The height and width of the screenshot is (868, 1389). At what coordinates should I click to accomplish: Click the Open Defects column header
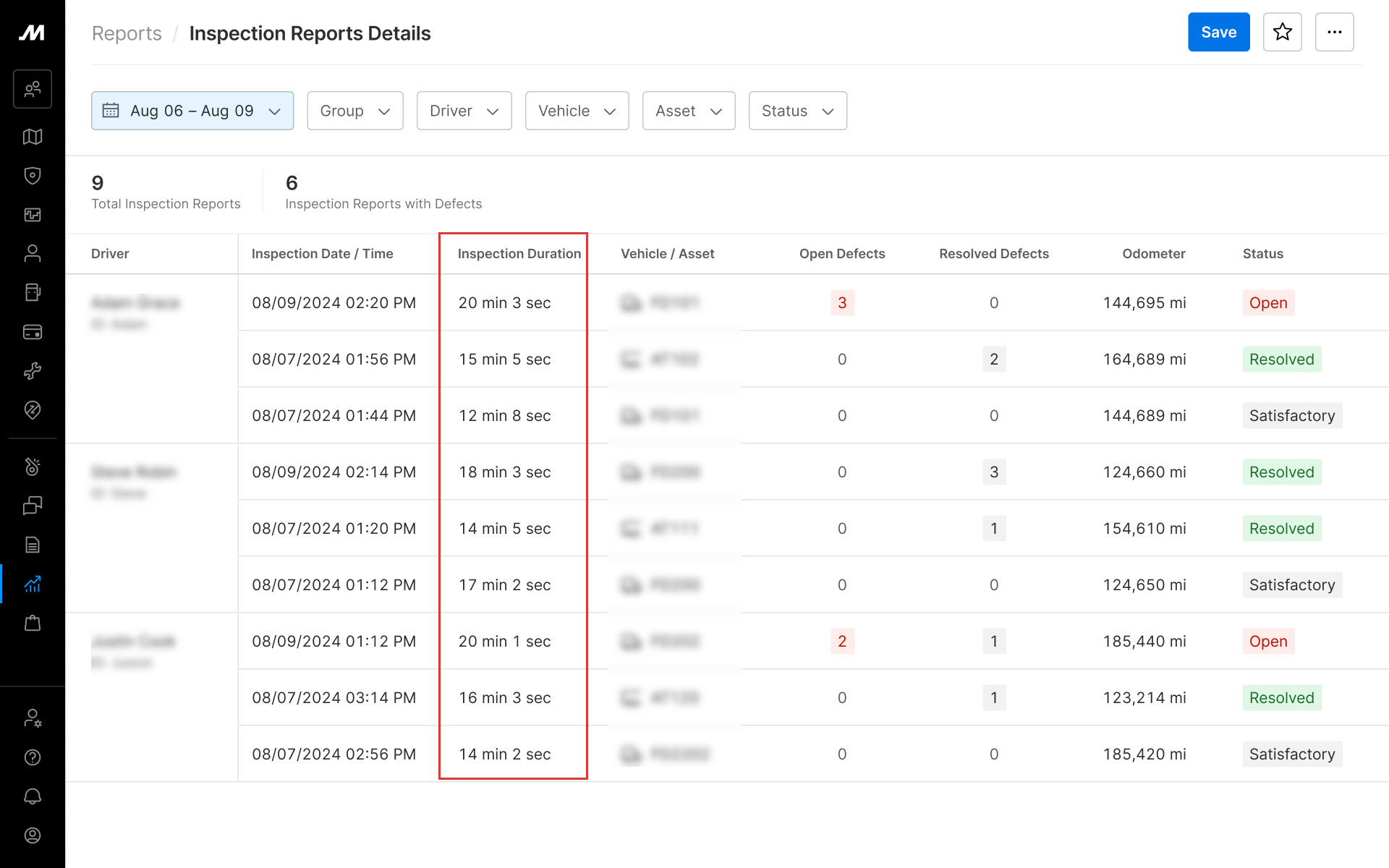click(842, 254)
